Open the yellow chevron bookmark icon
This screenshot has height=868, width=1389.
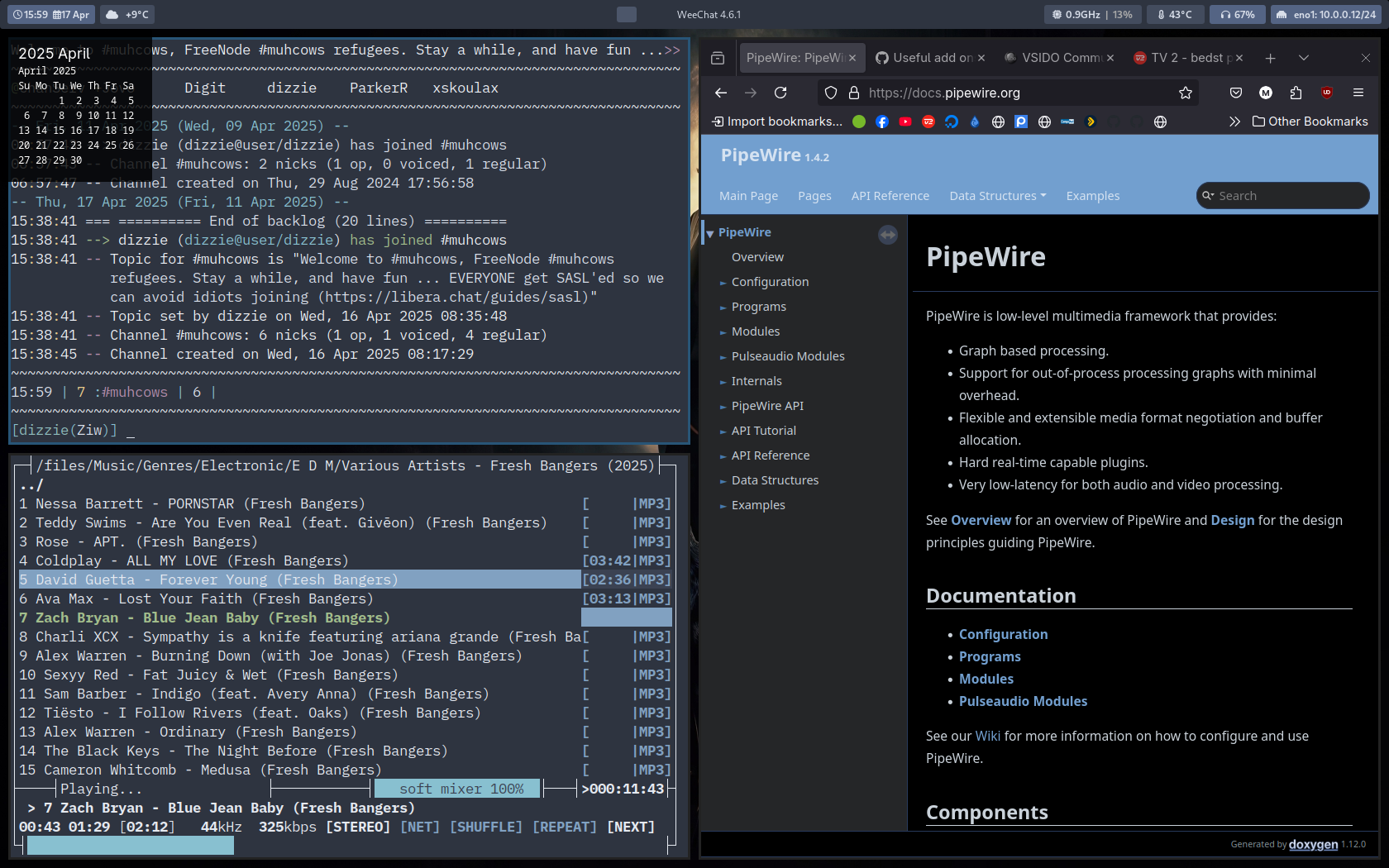point(1091,122)
